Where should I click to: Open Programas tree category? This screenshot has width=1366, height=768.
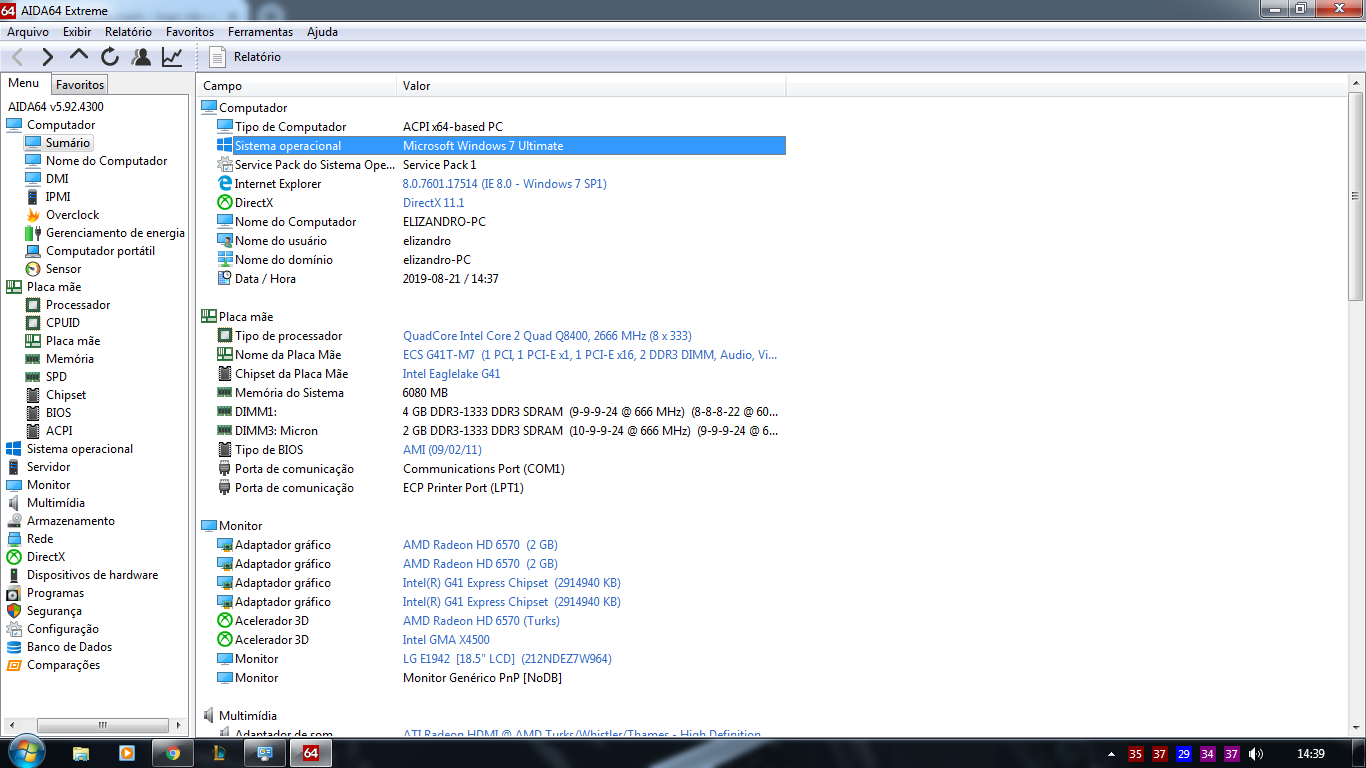(x=55, y=593)
